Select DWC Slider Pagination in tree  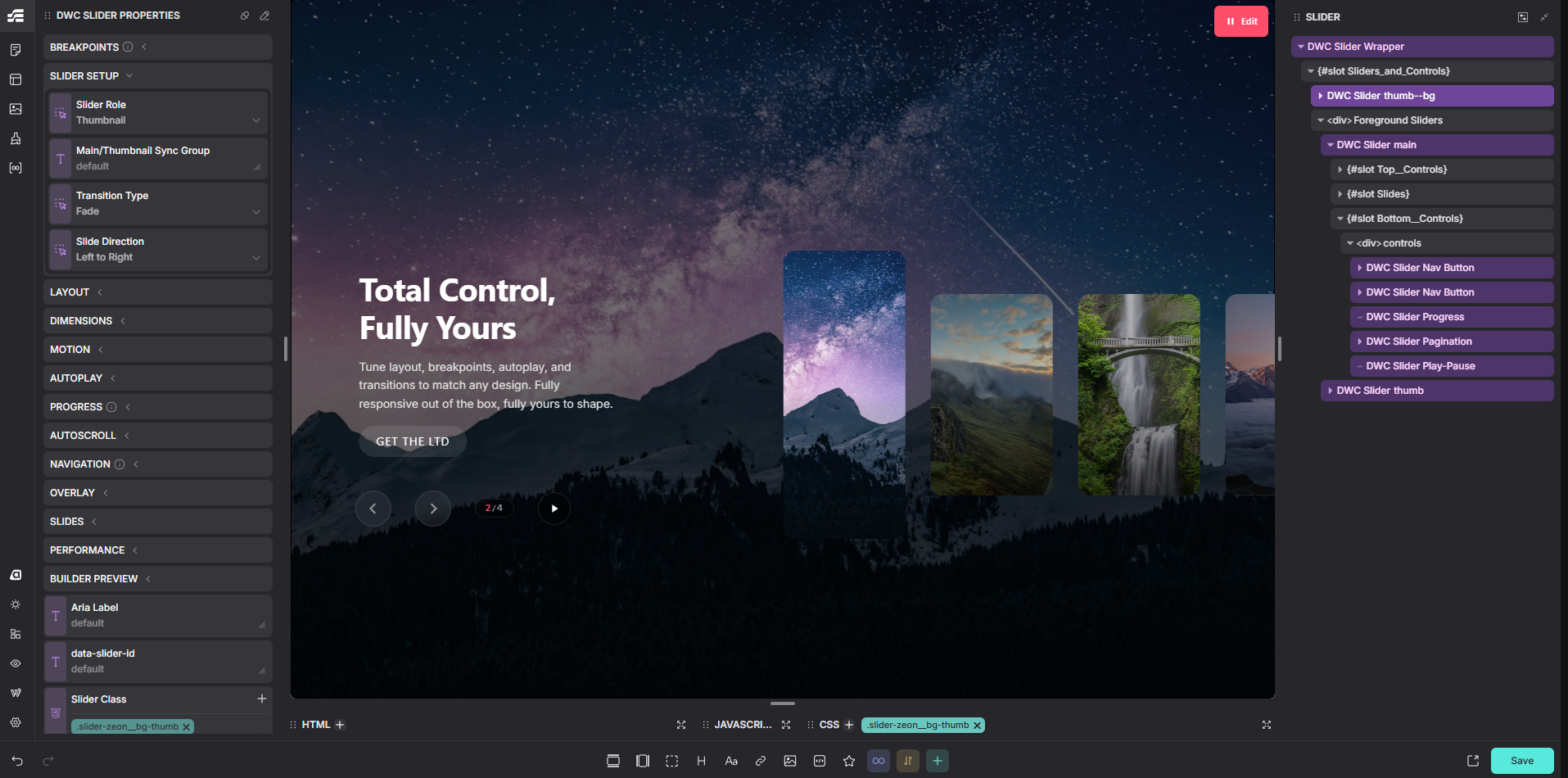point(1452,342)
